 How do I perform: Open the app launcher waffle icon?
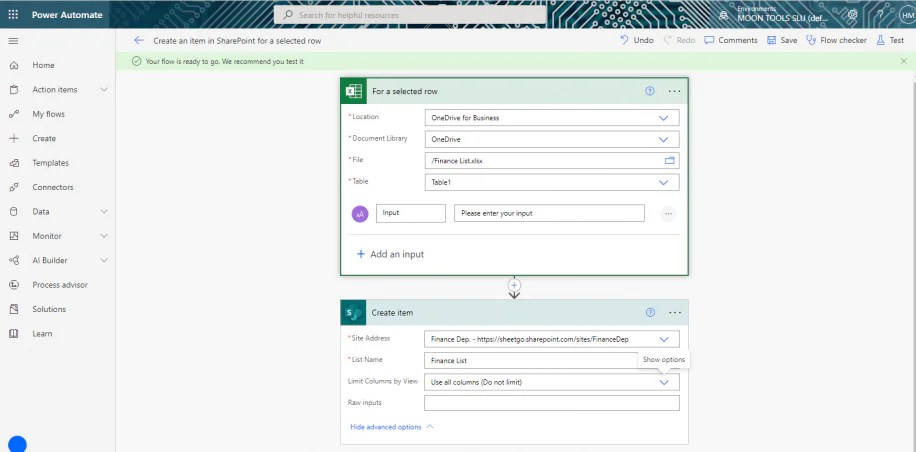pos(13,15)
